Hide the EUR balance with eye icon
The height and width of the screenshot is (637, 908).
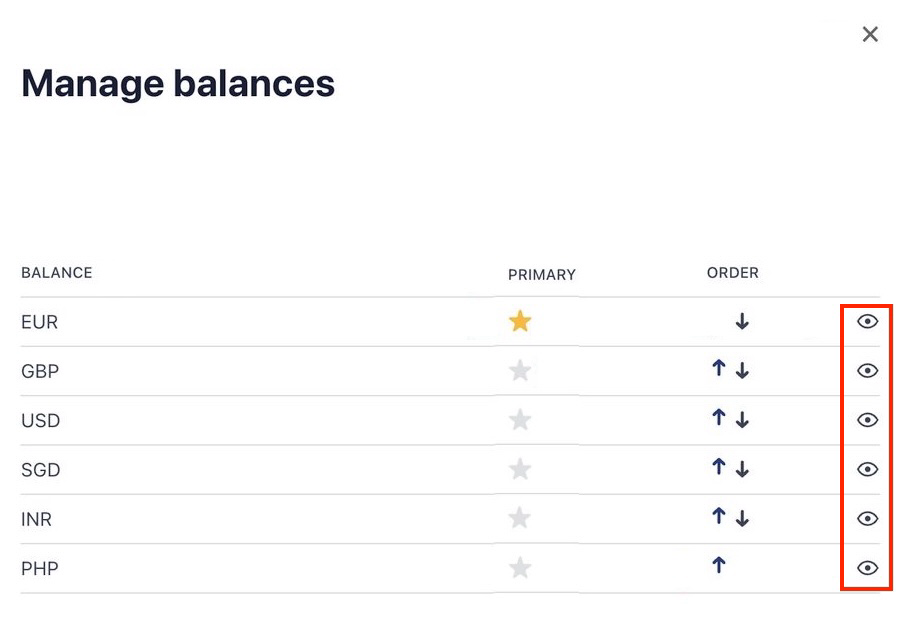pos(867,321)
